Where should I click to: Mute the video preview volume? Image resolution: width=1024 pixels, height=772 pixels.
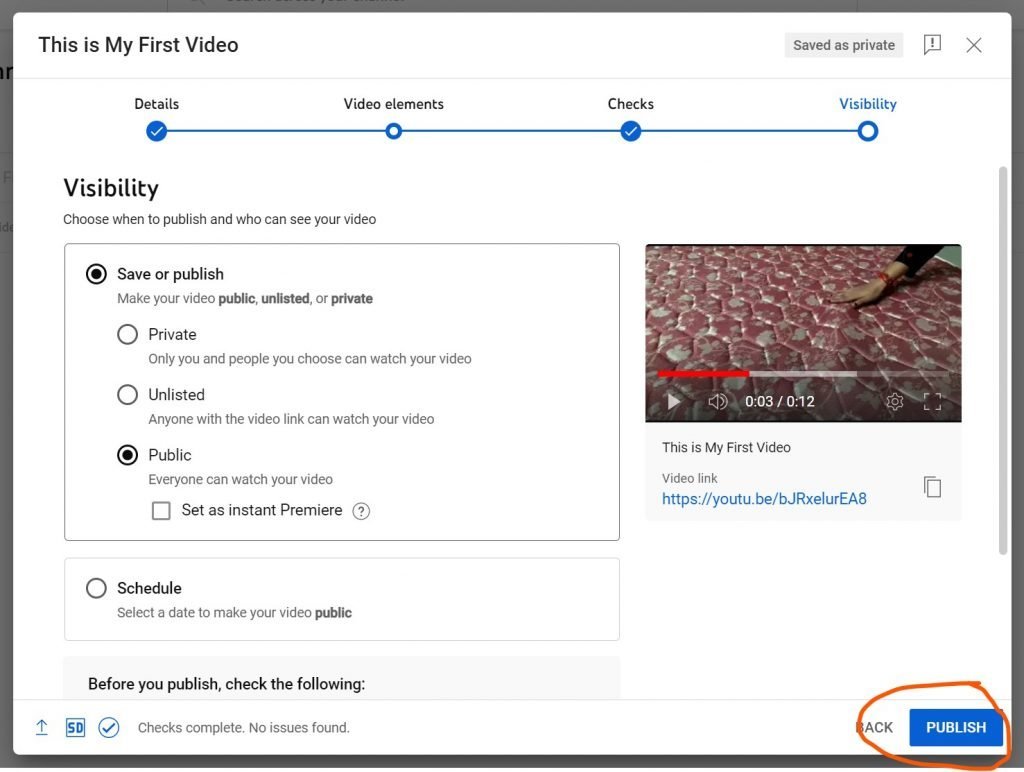[x=717, y=401]
